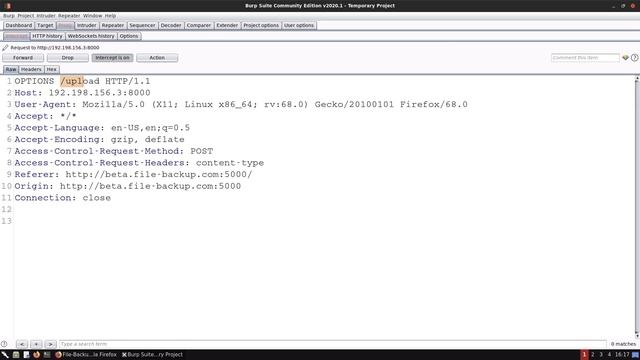Open the Intercept help question-mark icon
Screen dimensions: 640x360
point(634,58)
